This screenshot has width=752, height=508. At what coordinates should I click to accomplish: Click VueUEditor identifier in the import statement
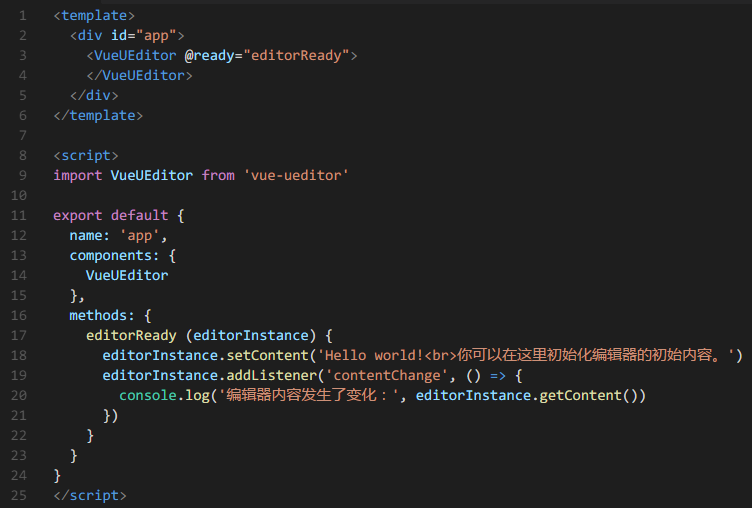click(152, 176)
